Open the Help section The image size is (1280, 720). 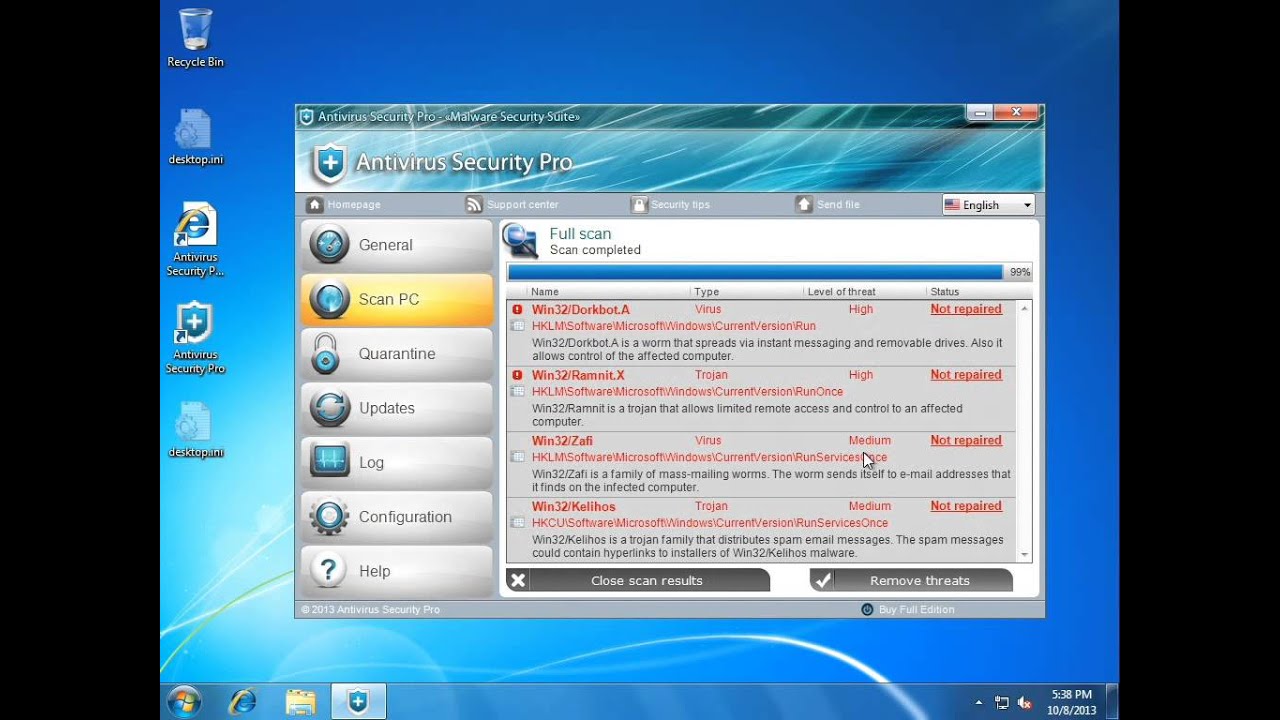click(x=396, y=571)
